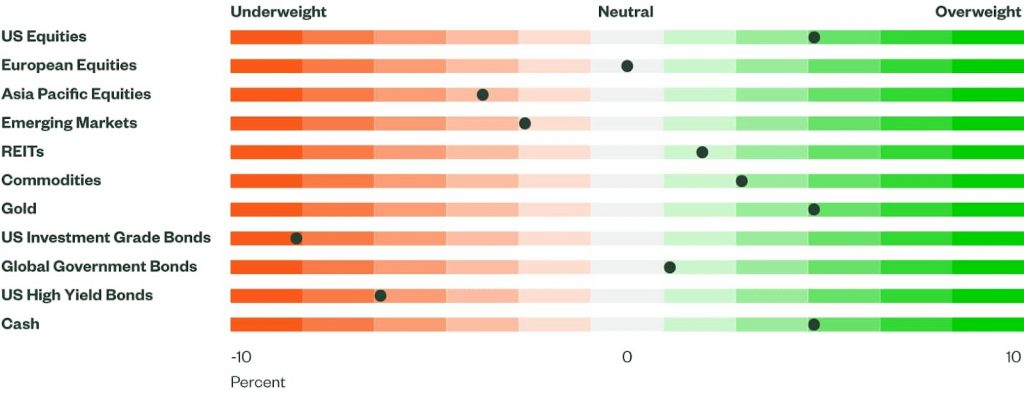Click the darkest green swatch in Cash row
Image resolution: width=1024 pixels, height=393 pixels.
tap(987, 324)
